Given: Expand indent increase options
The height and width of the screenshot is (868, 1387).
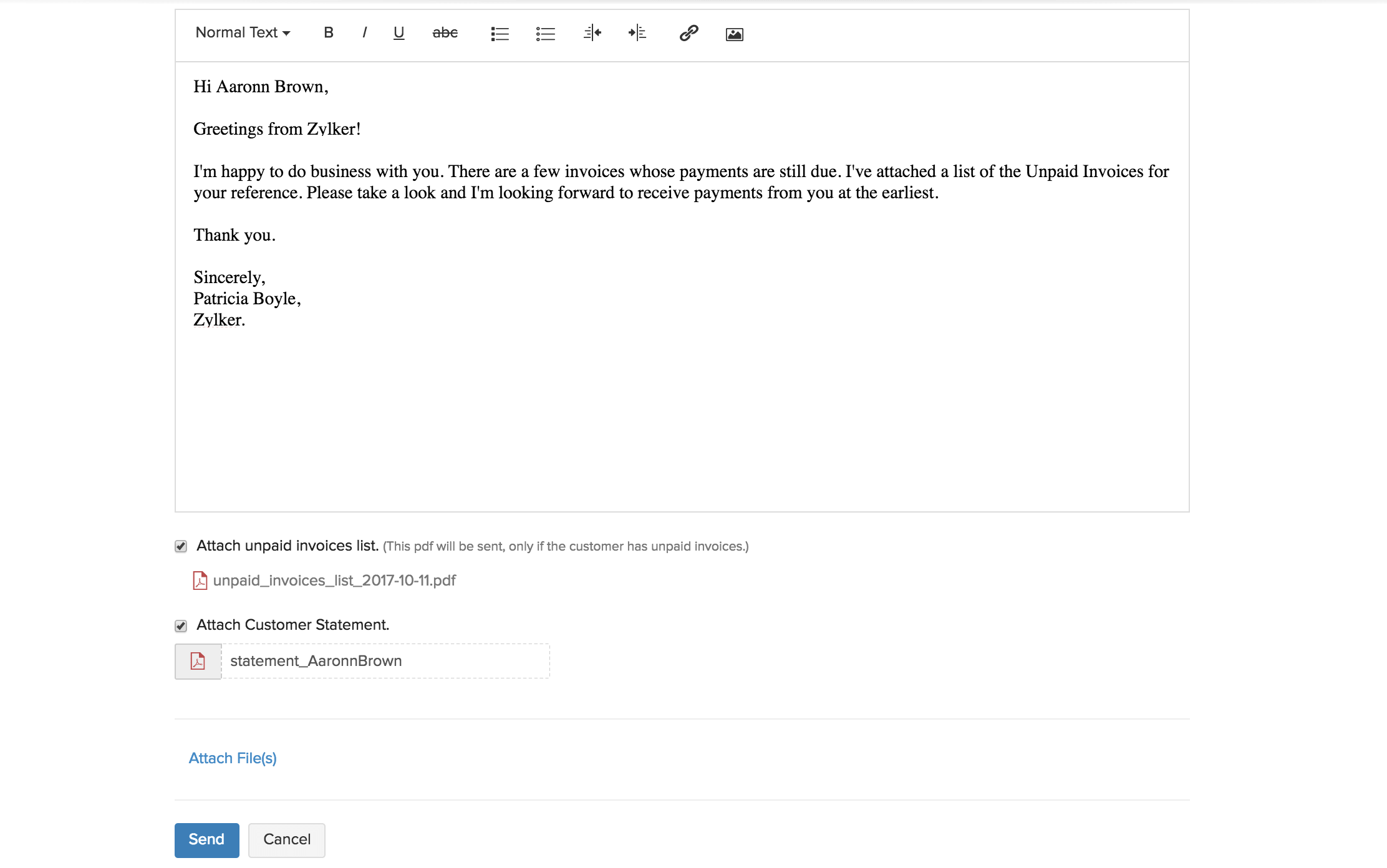Looking at the screenshot, I should pos(636,33).
